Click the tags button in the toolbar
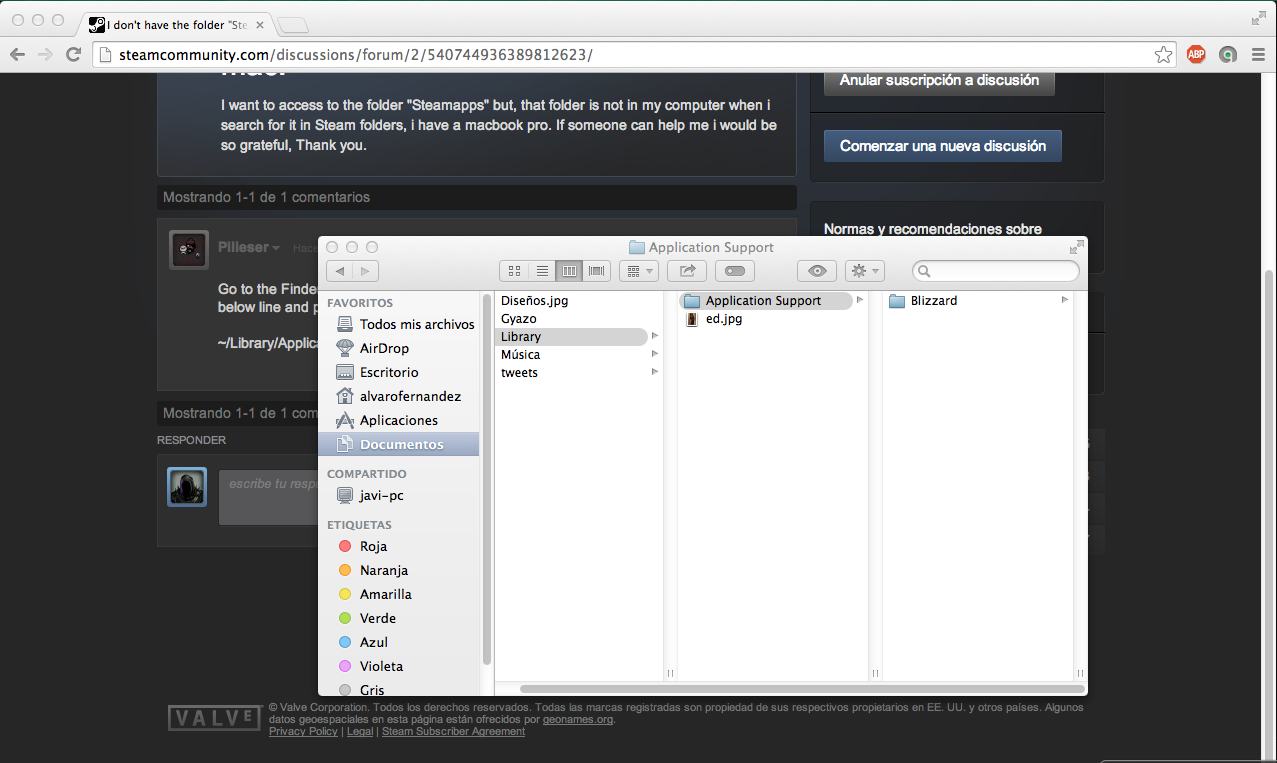The height and width of the screenshot is (763, 1277). [734, 270]
